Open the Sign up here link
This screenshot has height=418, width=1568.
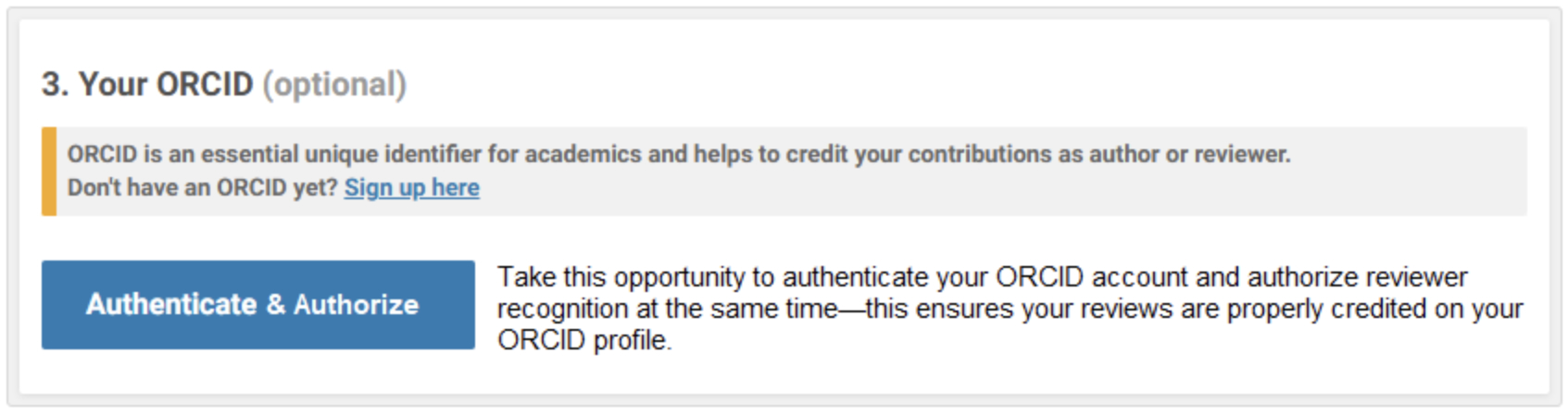point(411,187)
